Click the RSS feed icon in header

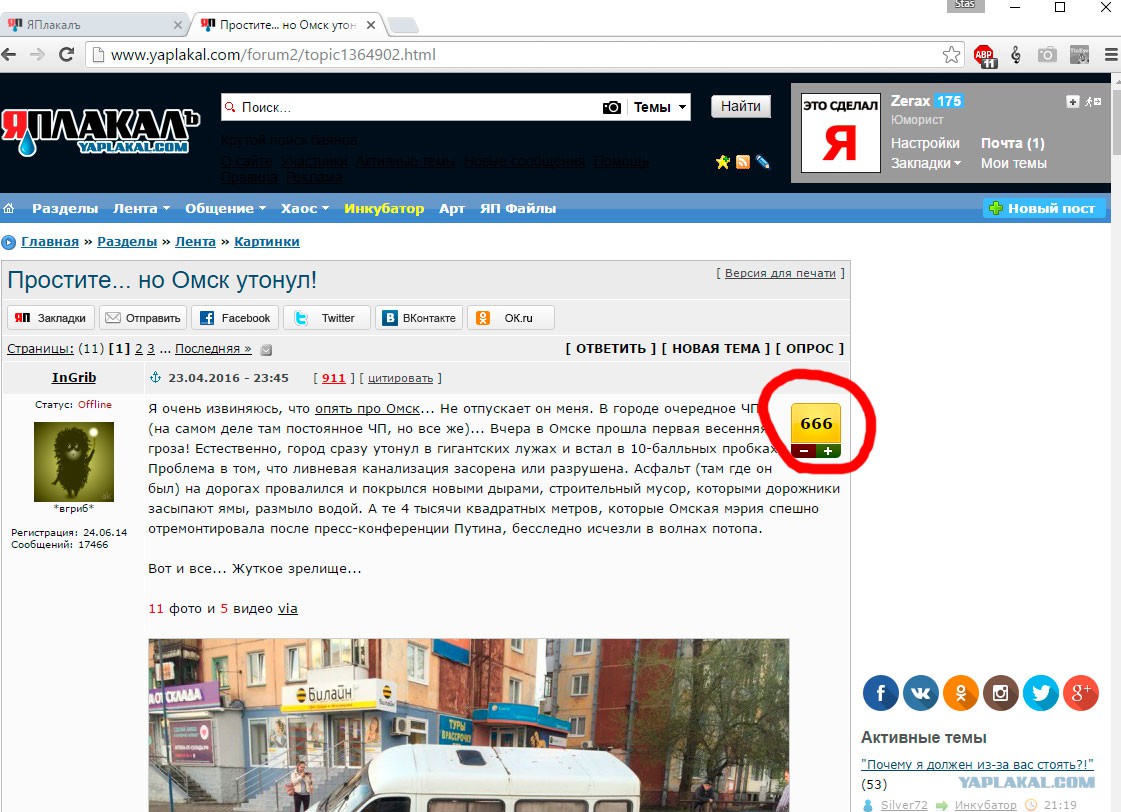point(743,162)
